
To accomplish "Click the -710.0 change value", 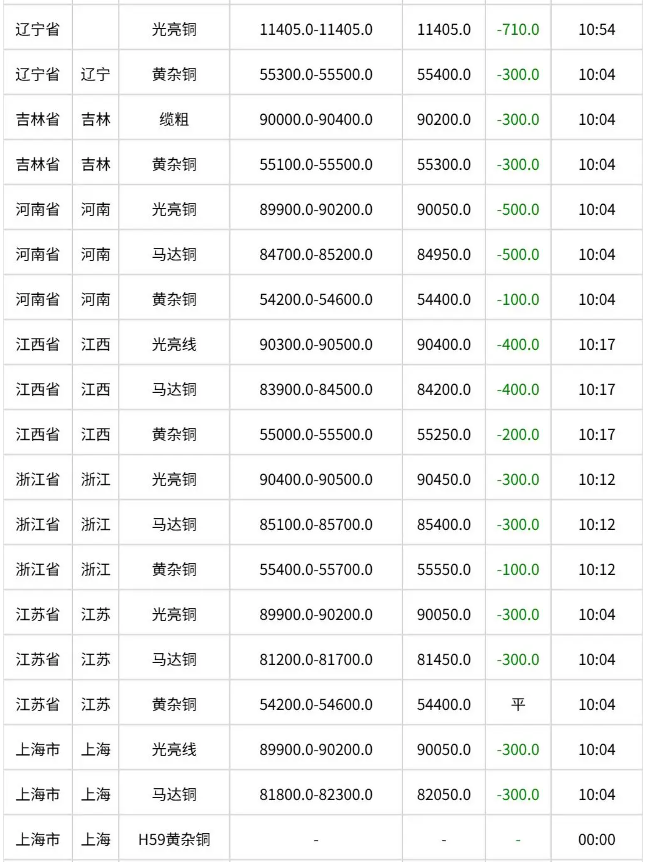I will click(x=518, y=29).
